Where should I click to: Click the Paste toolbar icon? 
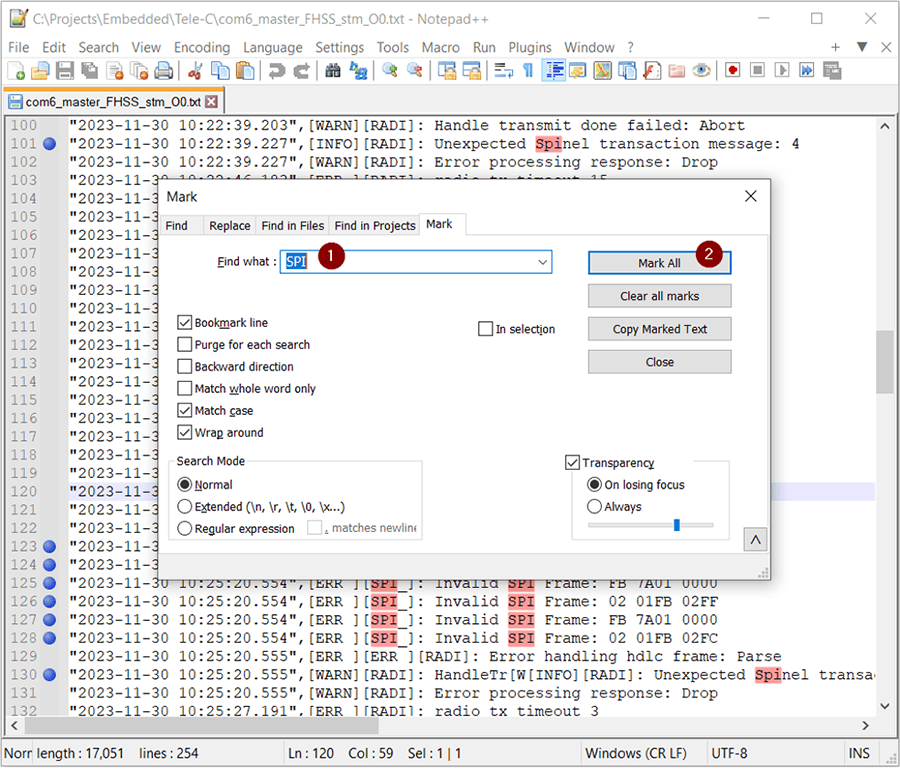point(245,71)
